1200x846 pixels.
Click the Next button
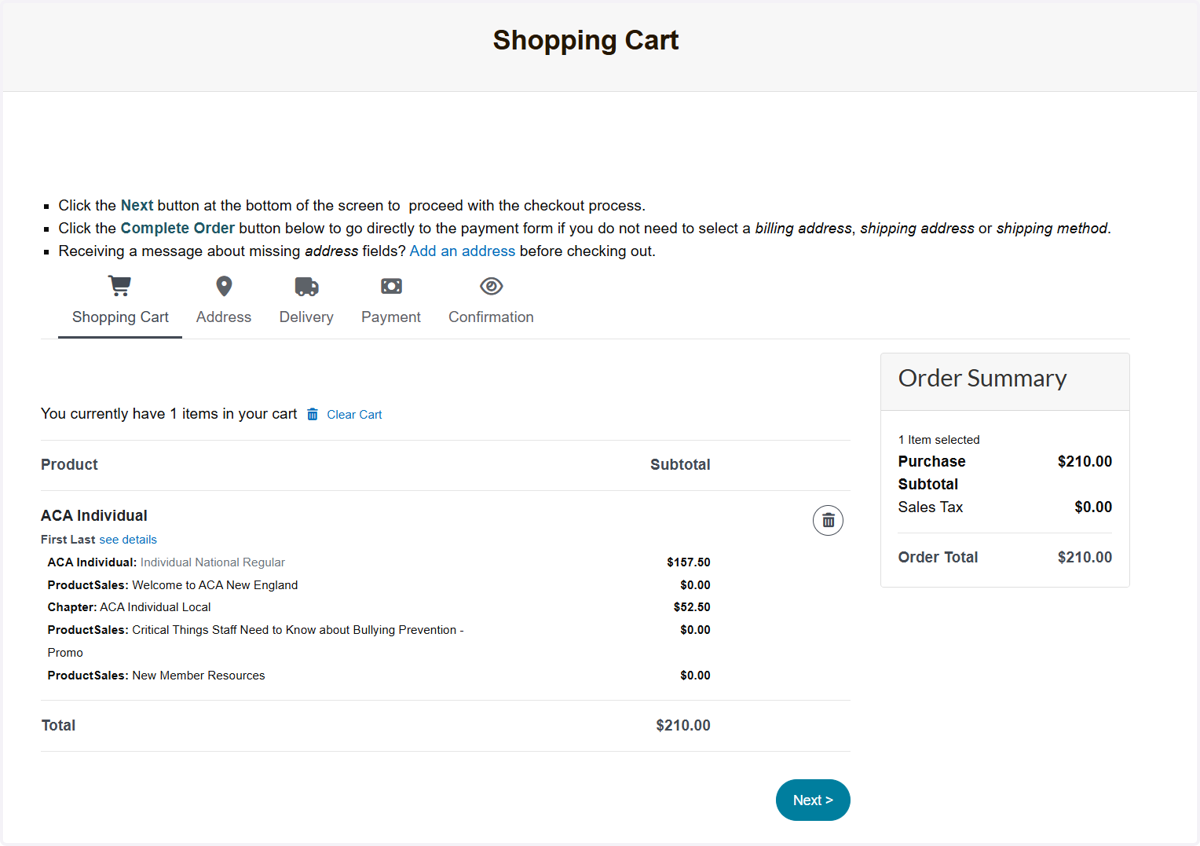(x=813, y=800)
